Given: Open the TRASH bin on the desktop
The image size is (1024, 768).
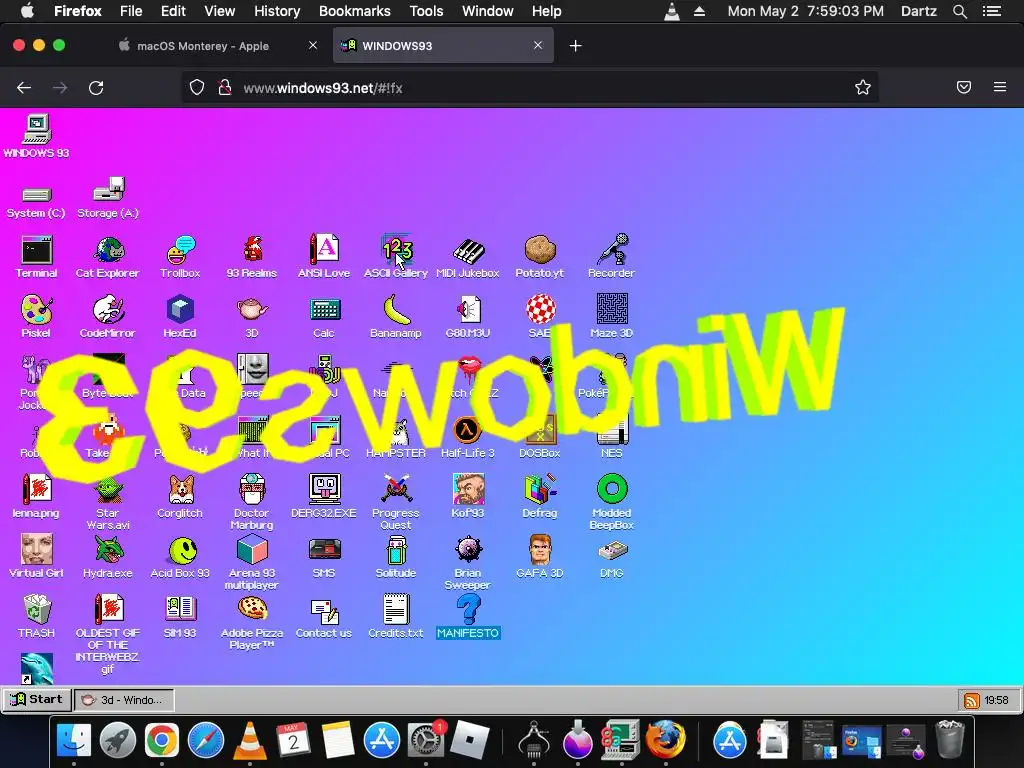Looking at the screenshot, I should (37, 617).
